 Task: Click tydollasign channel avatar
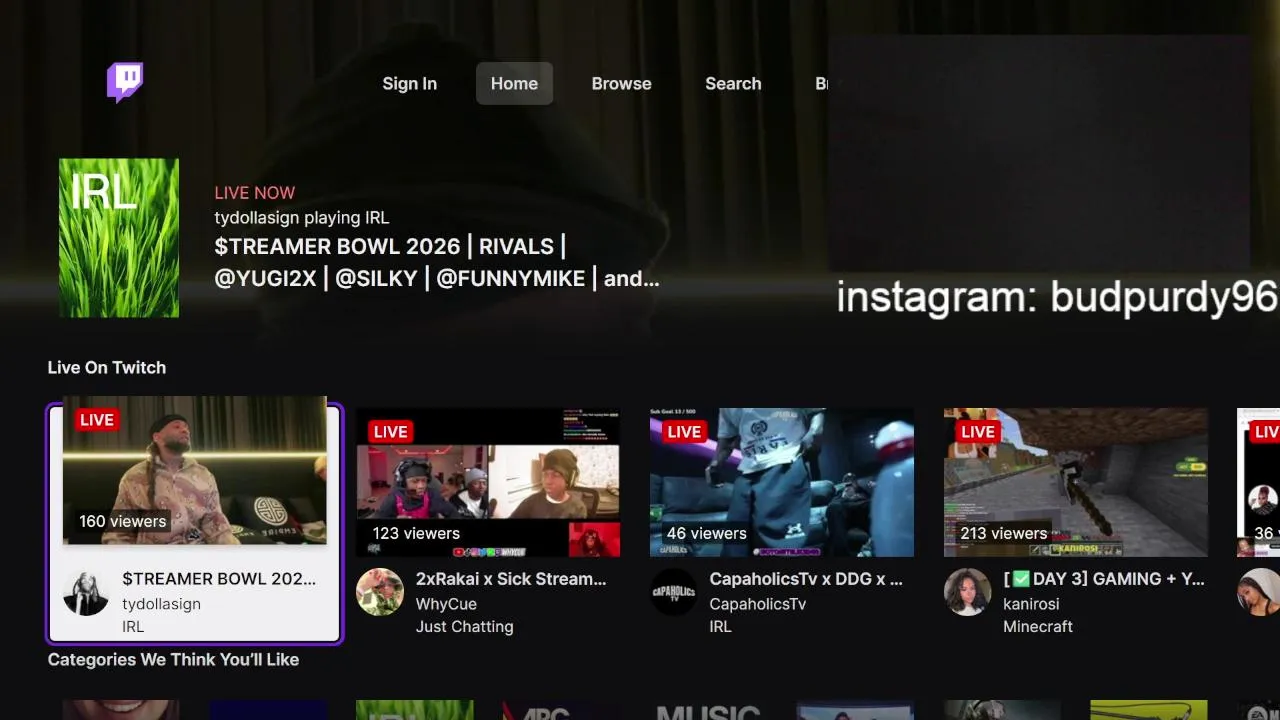[86, 592]
